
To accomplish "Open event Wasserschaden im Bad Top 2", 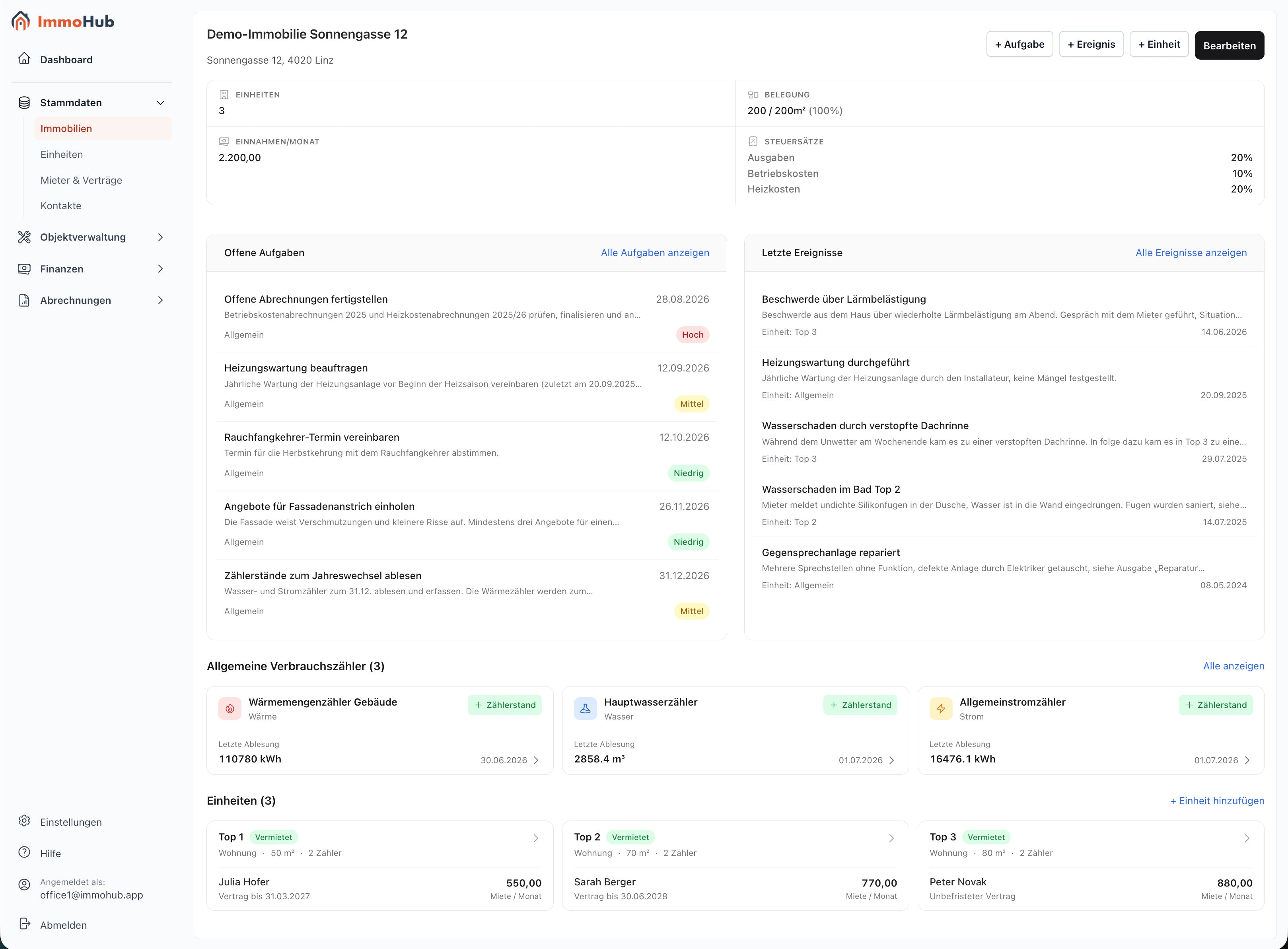I will pos(1004,505).
